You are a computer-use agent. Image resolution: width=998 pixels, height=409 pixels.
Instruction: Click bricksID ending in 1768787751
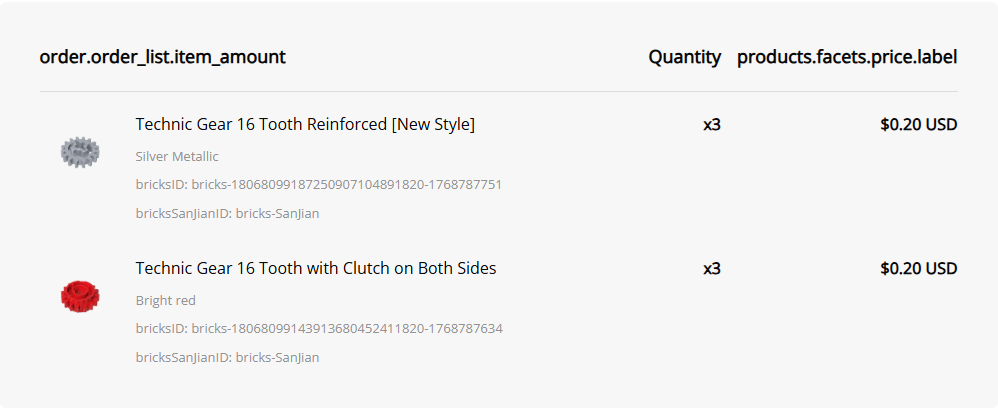point(318,185)
